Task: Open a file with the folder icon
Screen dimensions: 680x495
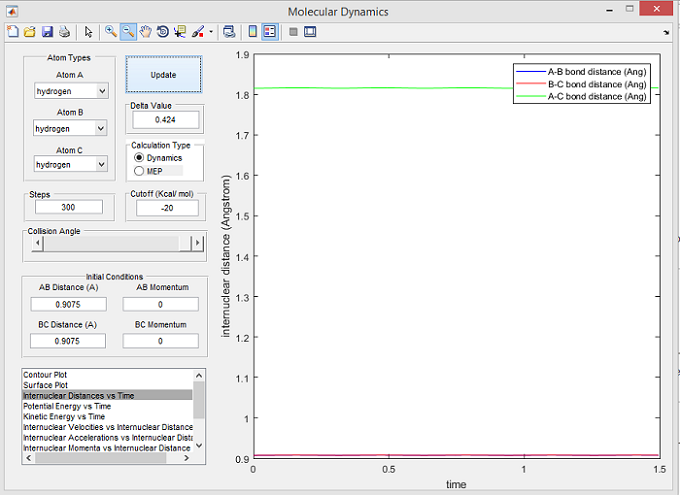Action: point(30,31)
